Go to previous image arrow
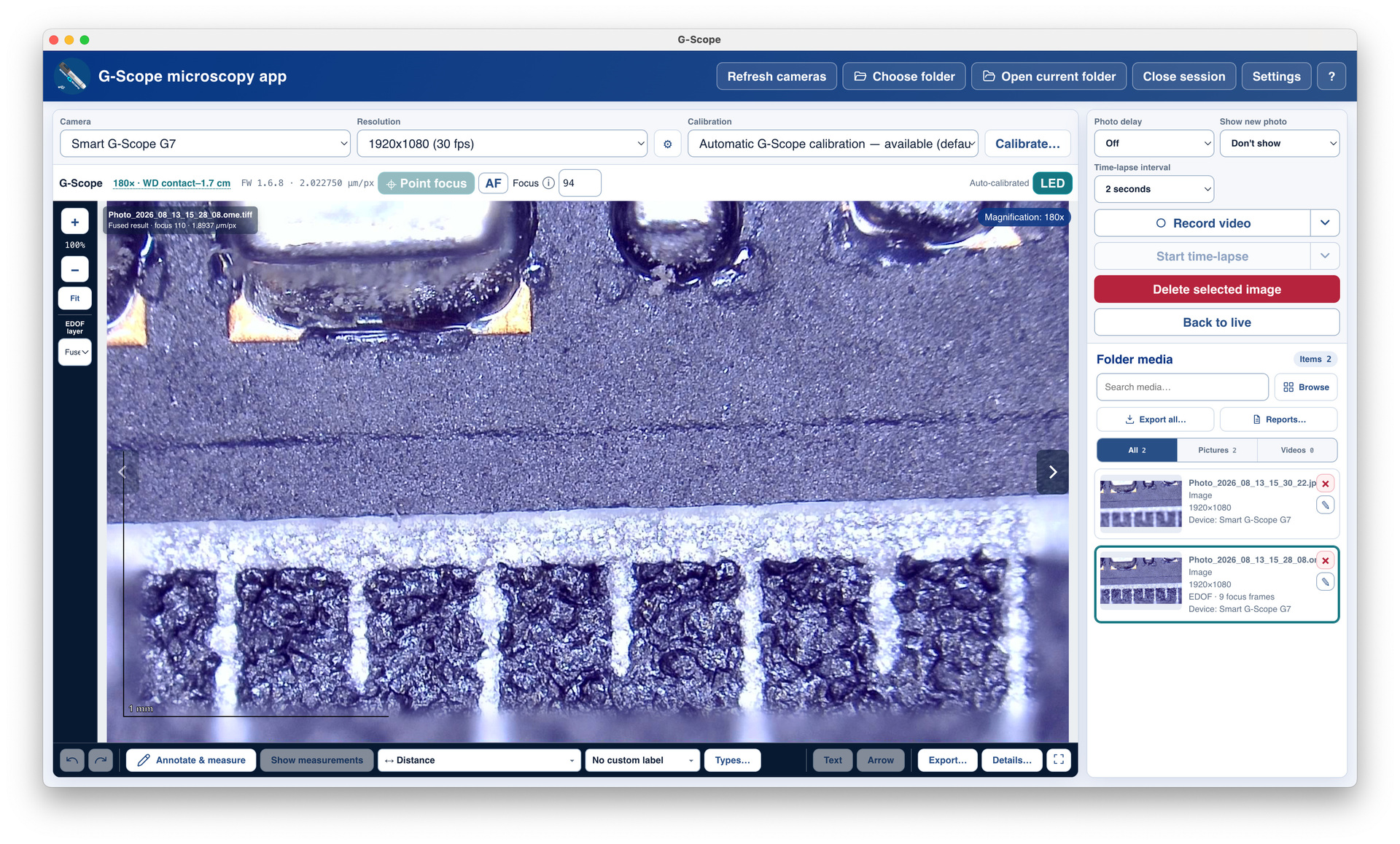The height and width of the screenshot is (844, 1400). point(122,472)
